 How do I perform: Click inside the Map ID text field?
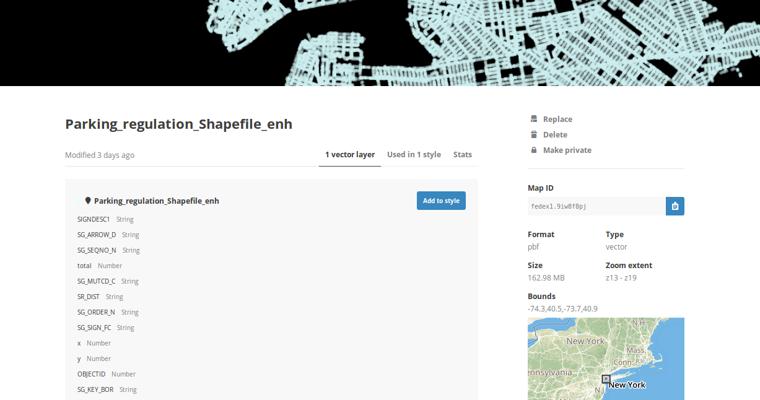click(596, 206)
